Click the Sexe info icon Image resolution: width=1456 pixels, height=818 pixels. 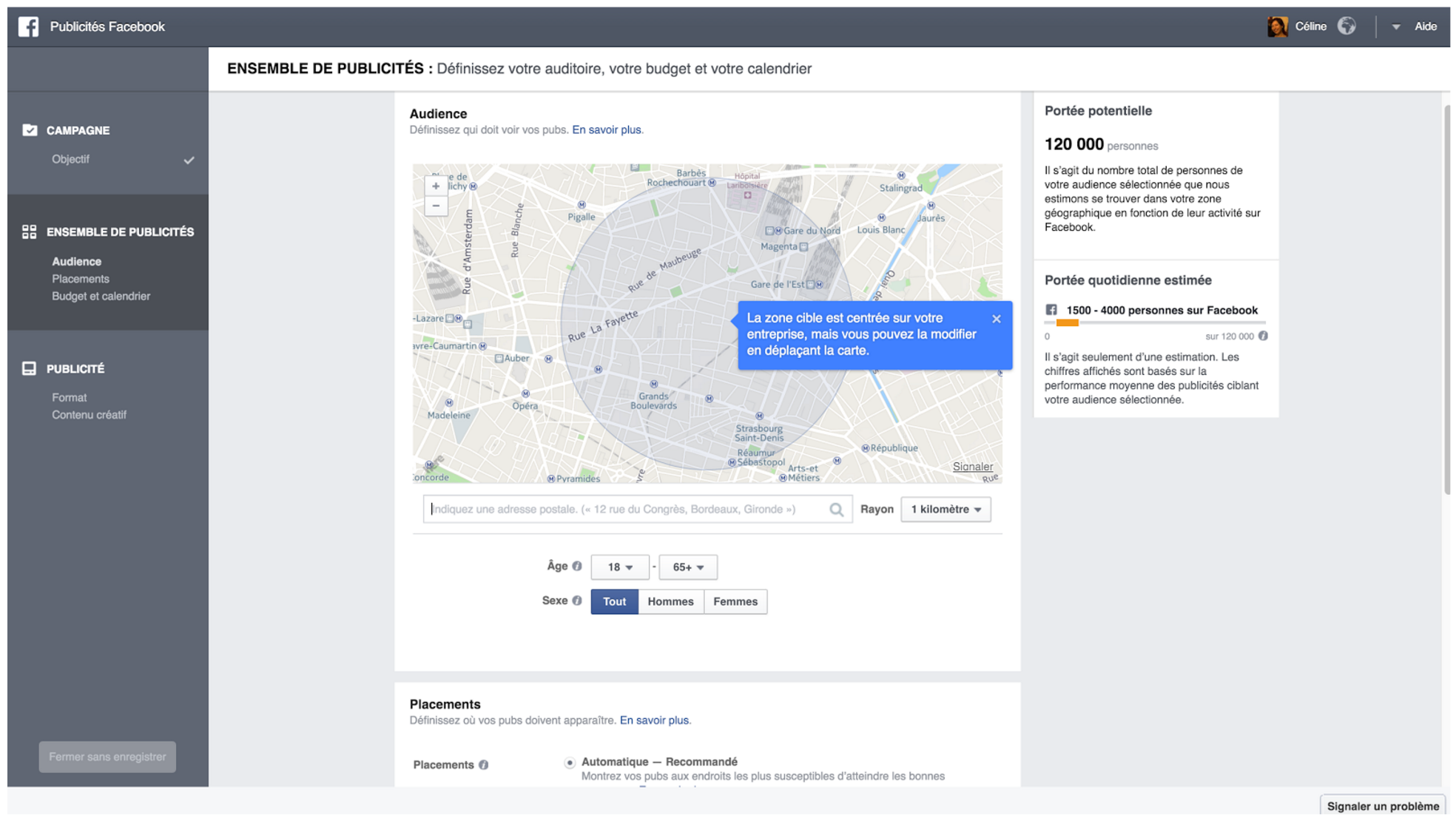point(577,601)
